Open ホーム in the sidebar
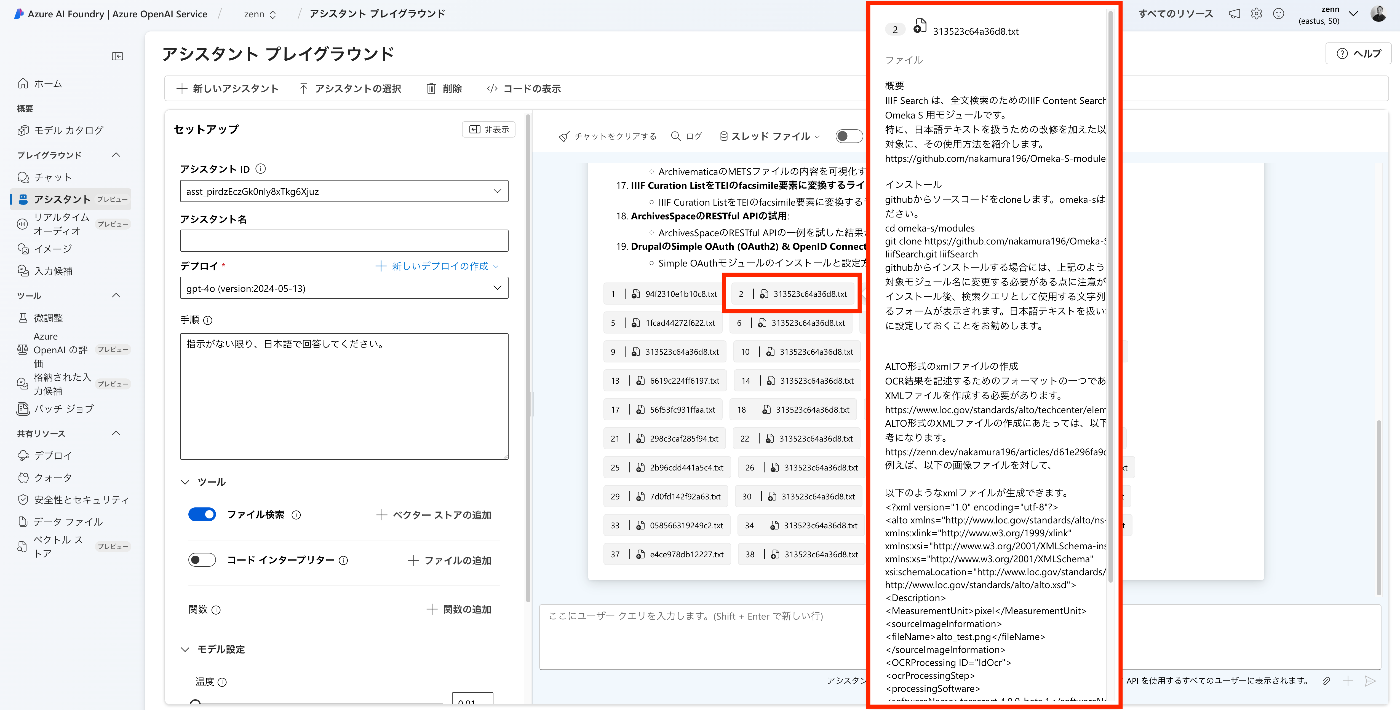 (40, 84)
